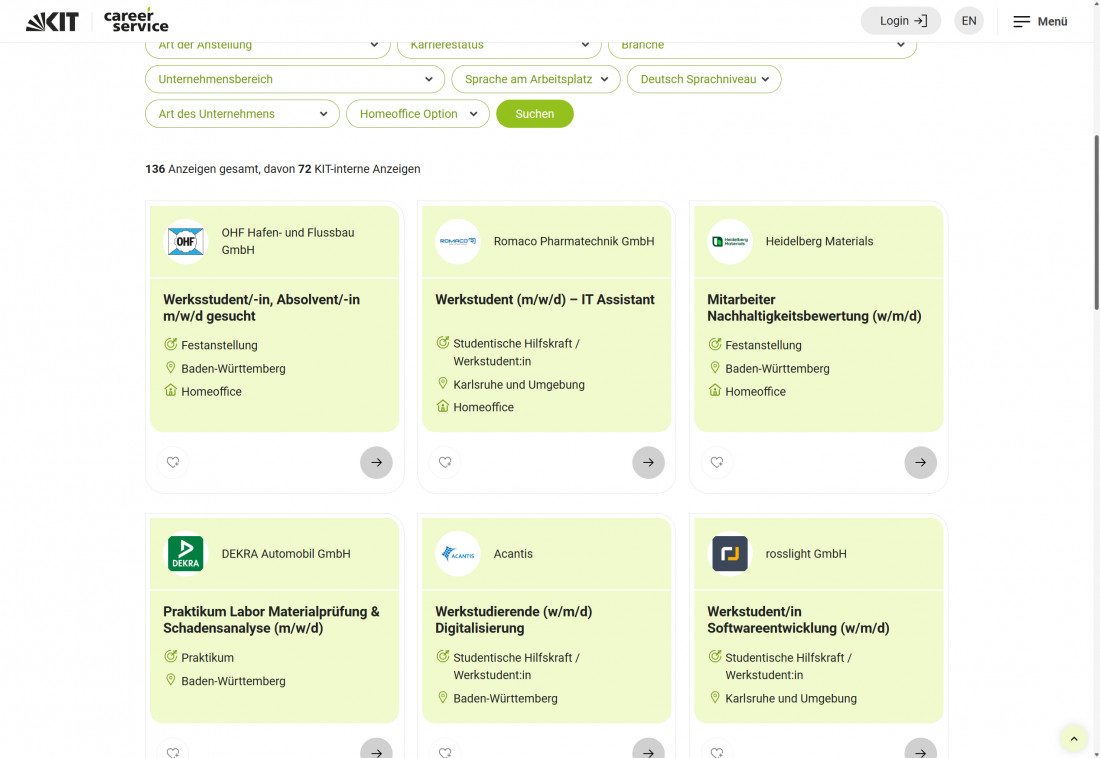This screenshot has height=758, width=1100.
Task: Open the Sprache am Arbeitsplatz dropdown
Action: click(x=536, y=79)
